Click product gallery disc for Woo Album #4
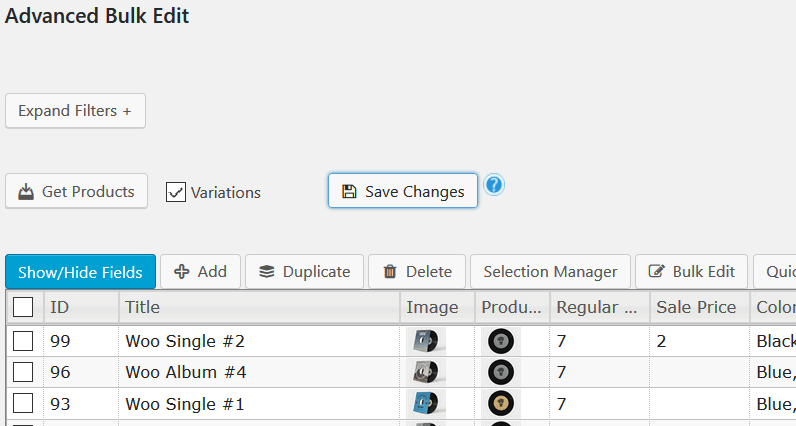 [501, 372]
